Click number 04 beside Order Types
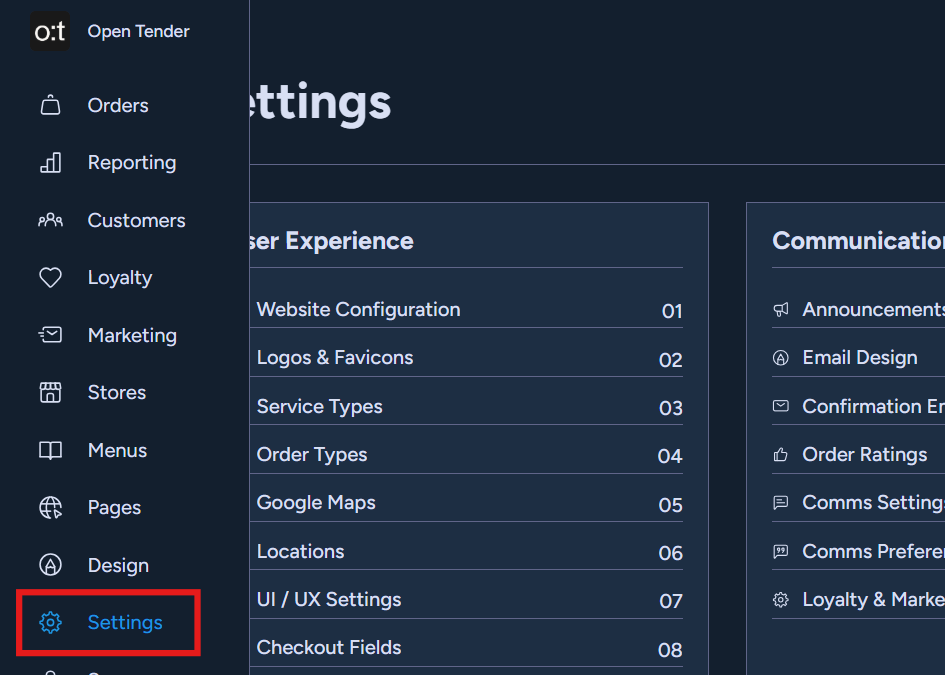The width and height of the screenshot is (945, 675). 670,456
